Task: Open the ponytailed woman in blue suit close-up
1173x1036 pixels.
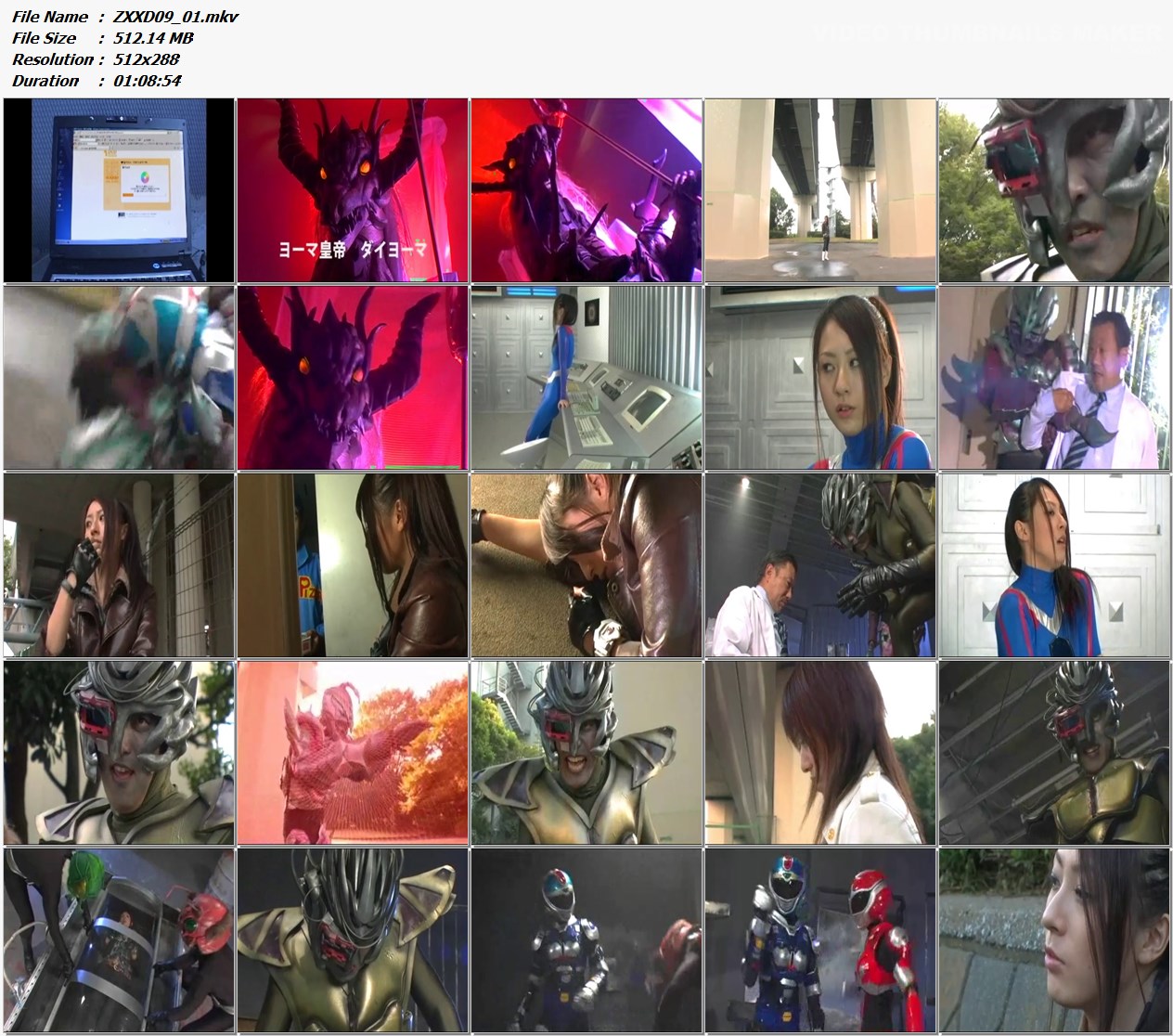Action: pyautogui.click(x=820, y=378)
